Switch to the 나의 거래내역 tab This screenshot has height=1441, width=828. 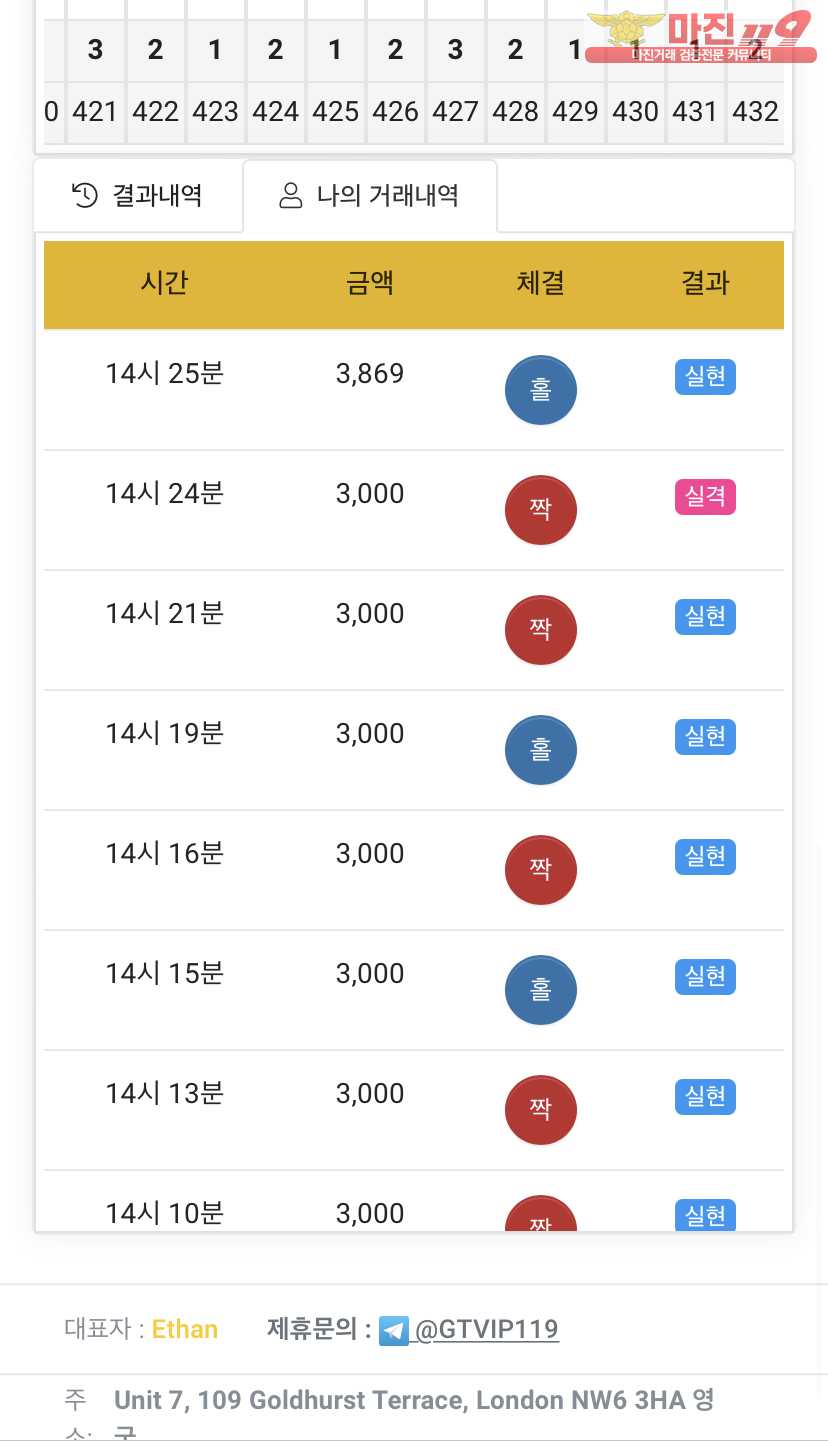click(369, 196)
